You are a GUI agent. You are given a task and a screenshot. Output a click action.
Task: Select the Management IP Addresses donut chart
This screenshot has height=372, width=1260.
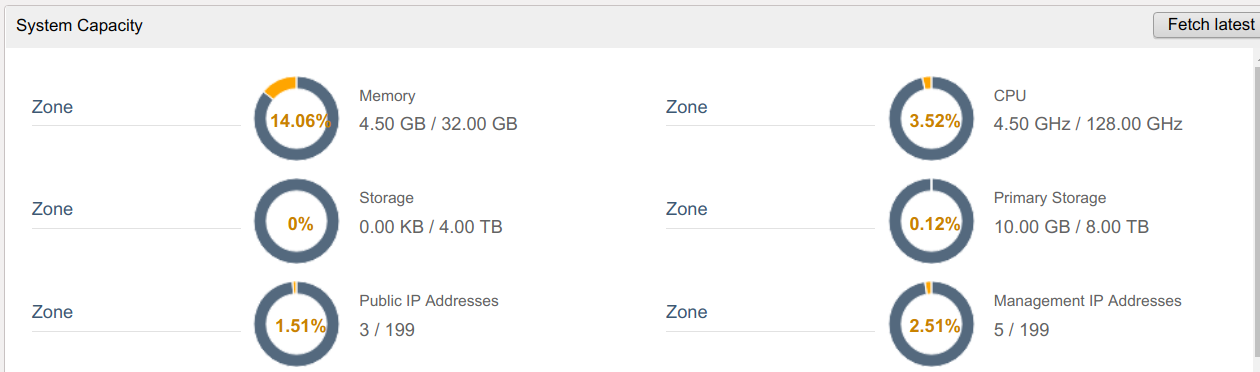click(932, 324)
